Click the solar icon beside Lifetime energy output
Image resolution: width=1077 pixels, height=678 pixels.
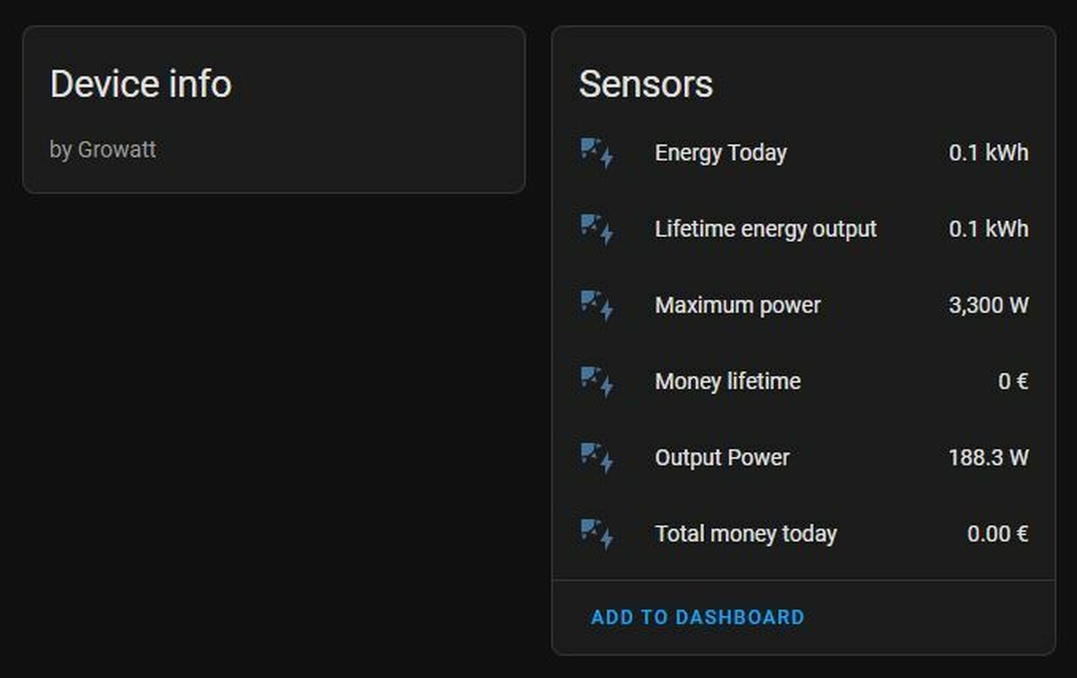(597, 229)
